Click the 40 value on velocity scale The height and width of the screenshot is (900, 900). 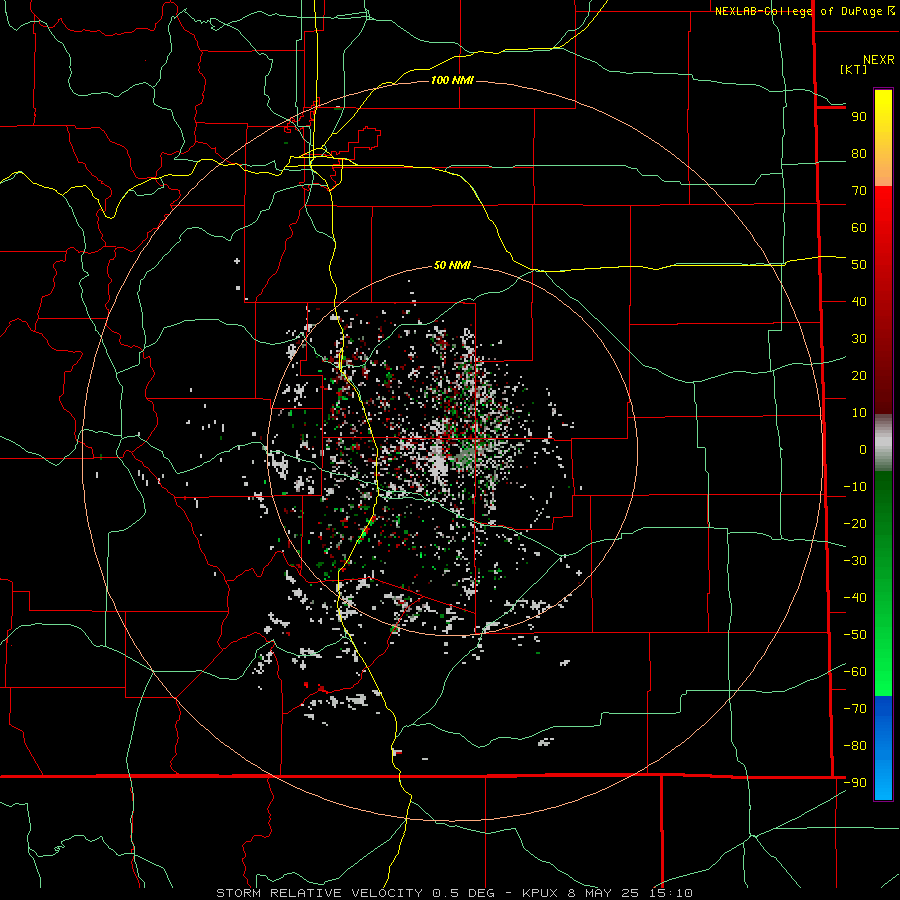859,302
